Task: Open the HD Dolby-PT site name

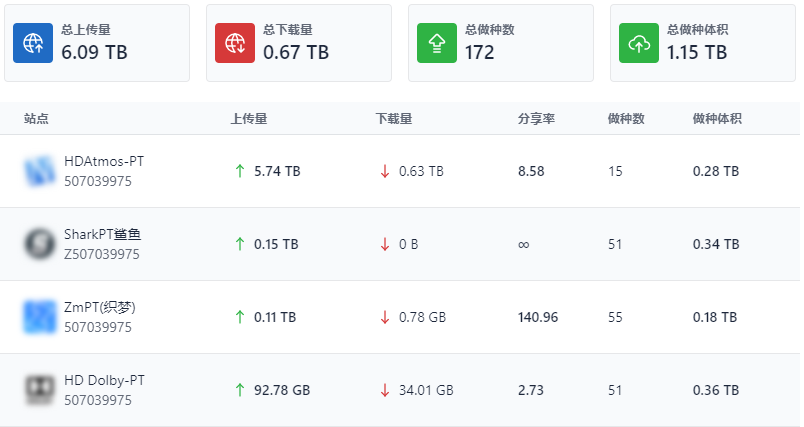Action: click(105, 380)
